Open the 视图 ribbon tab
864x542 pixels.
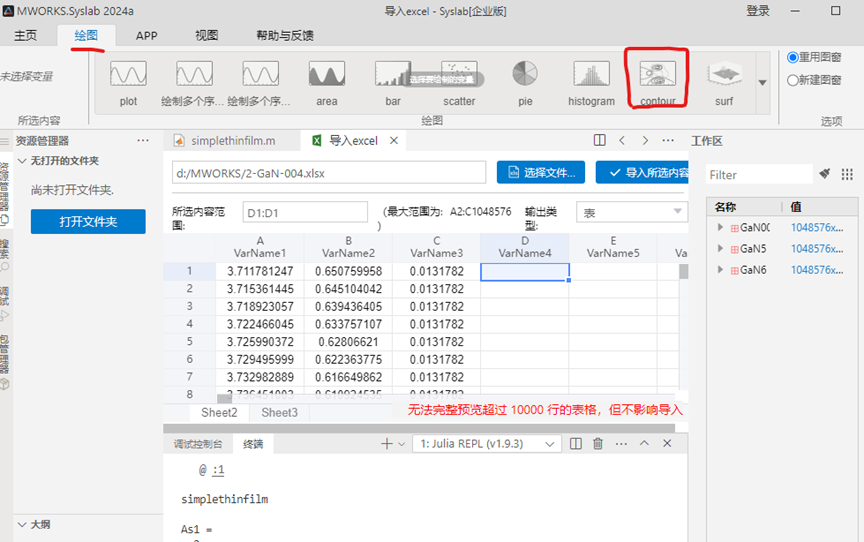[207, 36]
